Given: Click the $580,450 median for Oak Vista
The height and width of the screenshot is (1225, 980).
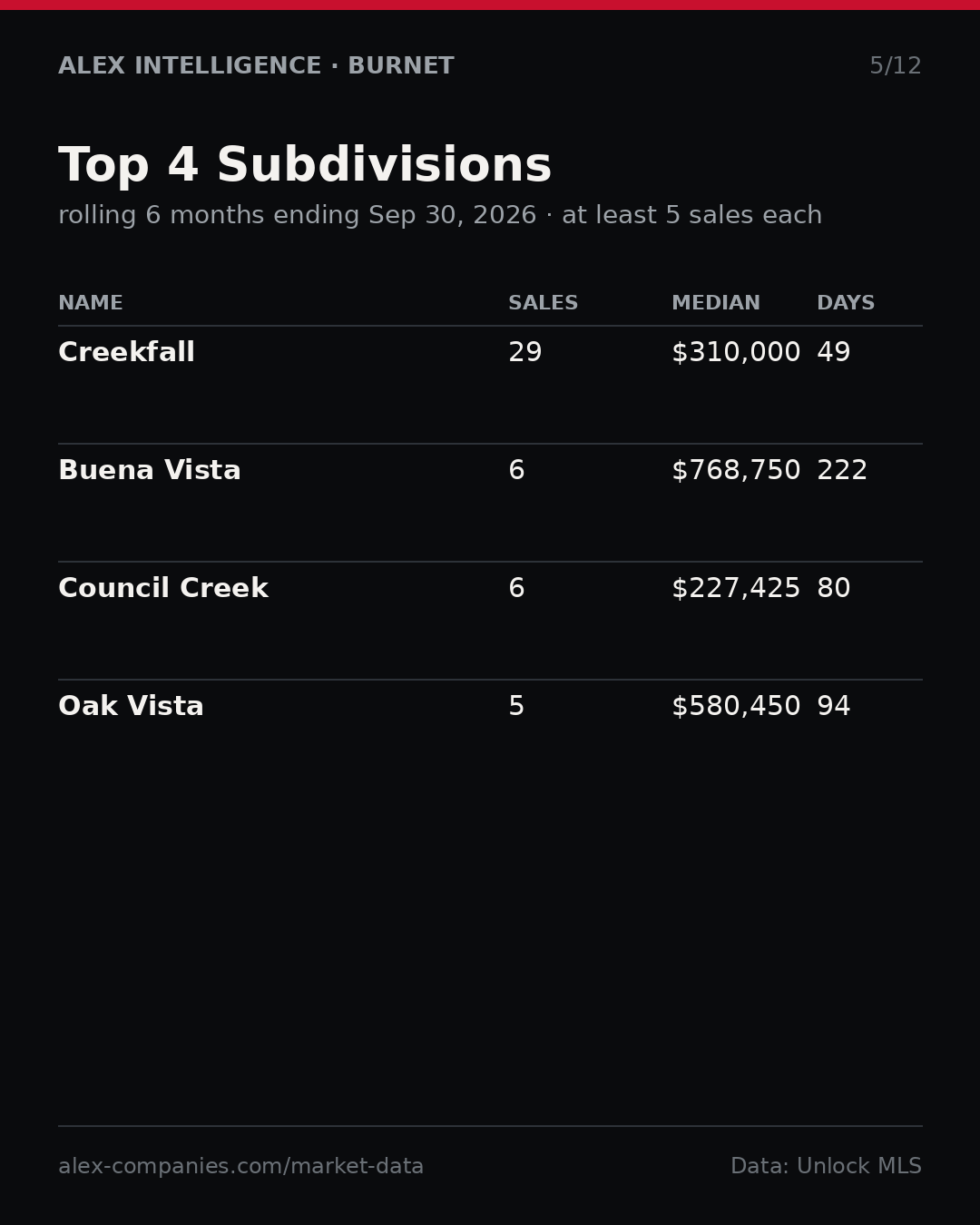Looking at the screenshot, I should [x=736, y=707].
